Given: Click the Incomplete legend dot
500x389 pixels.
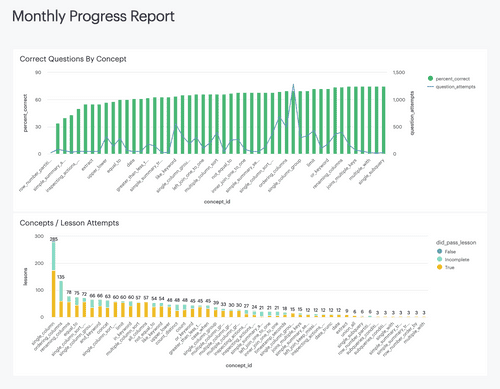Looking at the screenshot, I should pos(439,259).
